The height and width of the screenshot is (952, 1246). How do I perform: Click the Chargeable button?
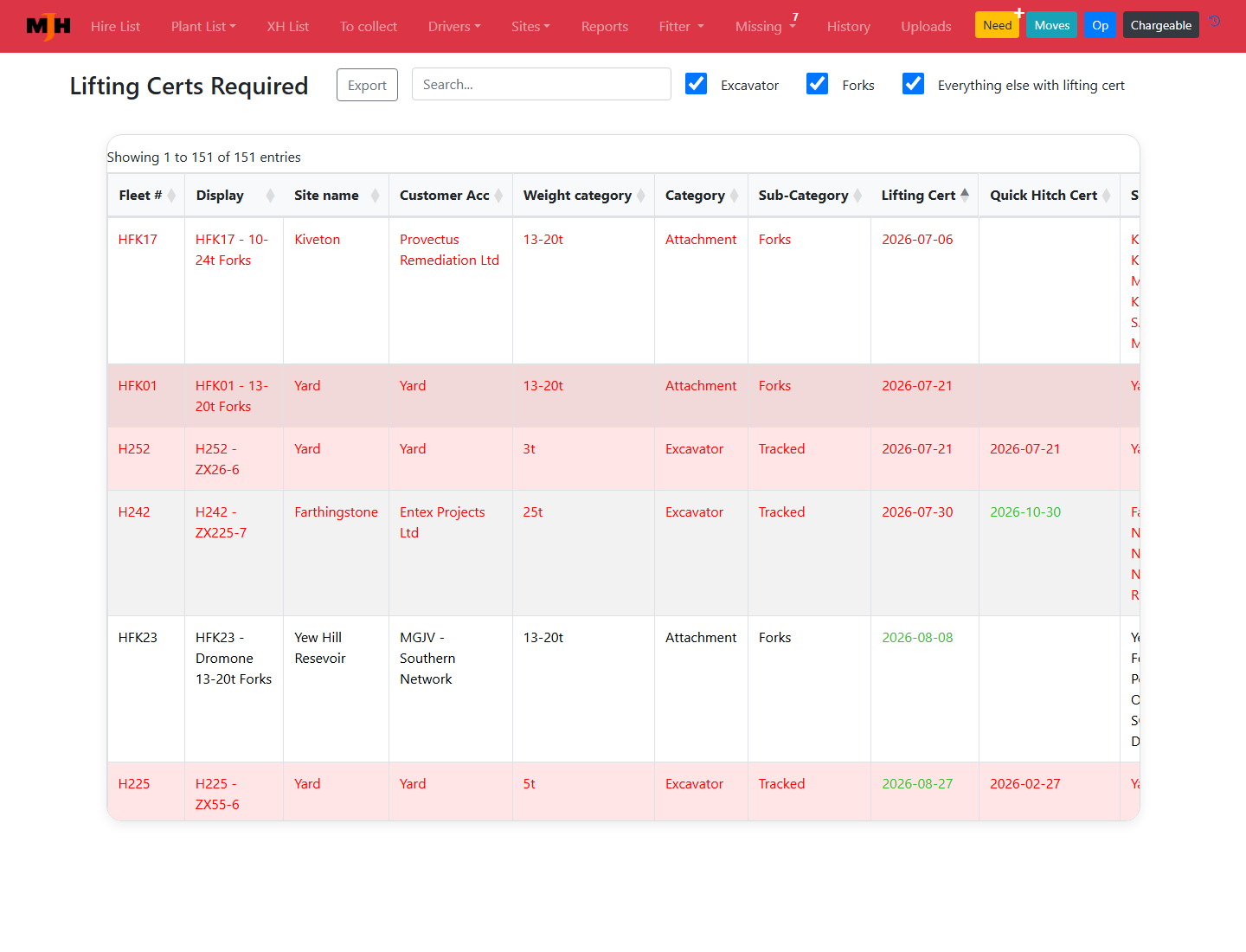tap(1161, 25)
